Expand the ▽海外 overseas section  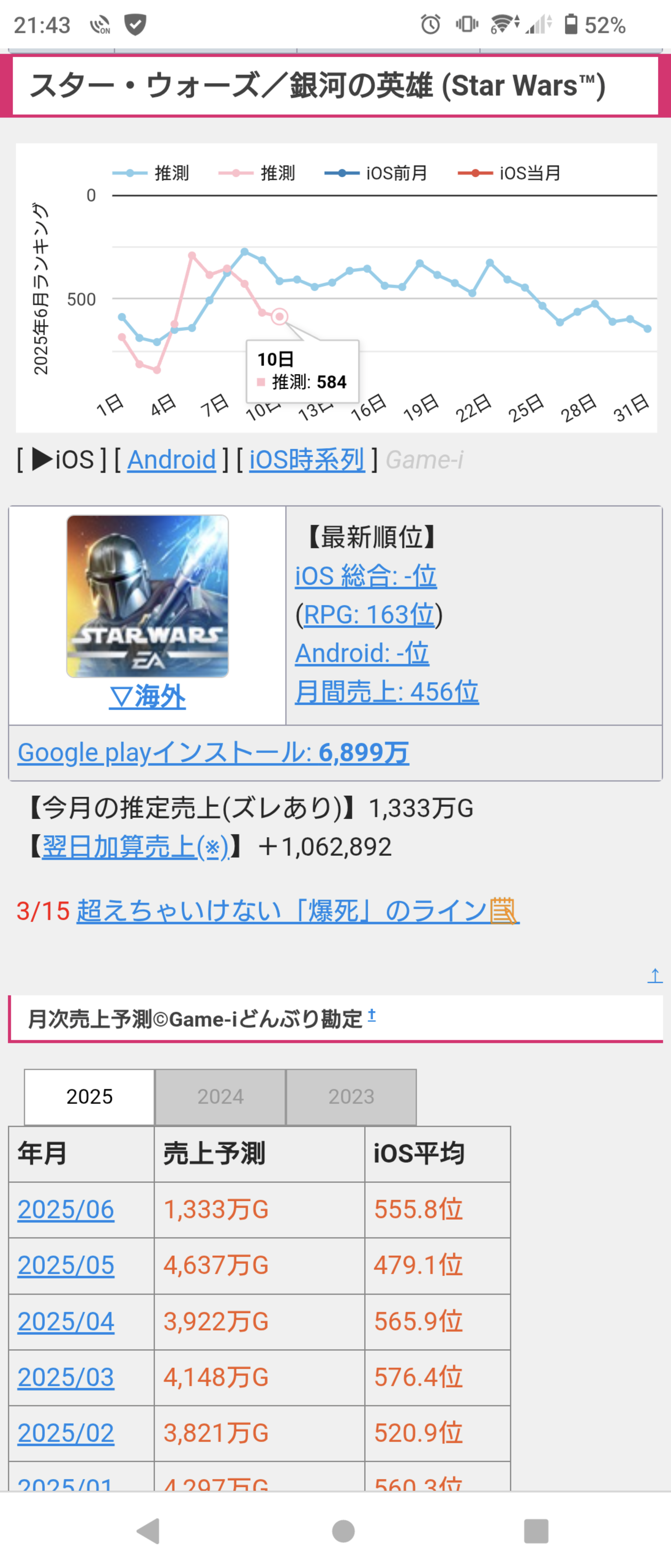coord(147,696)
